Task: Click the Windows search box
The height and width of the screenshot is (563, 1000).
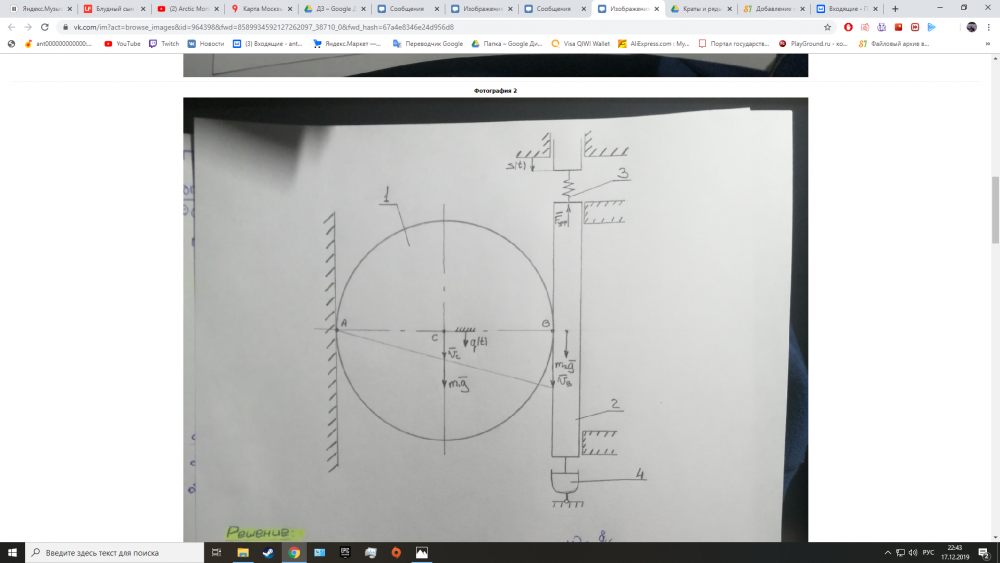Action: (115, 553)
